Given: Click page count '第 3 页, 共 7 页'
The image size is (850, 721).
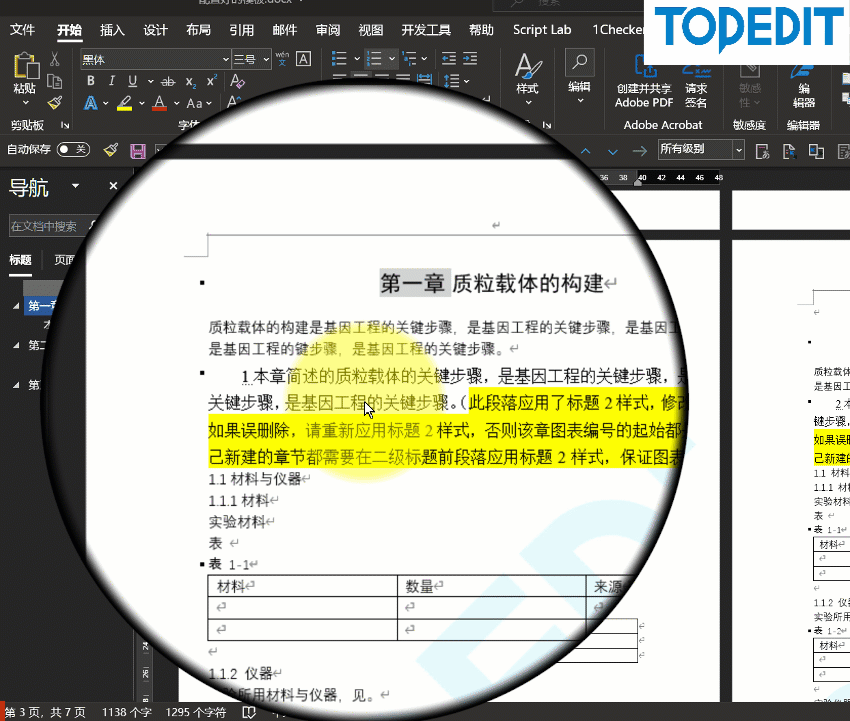Looking at the screenshot, I should tap(45, 712).
